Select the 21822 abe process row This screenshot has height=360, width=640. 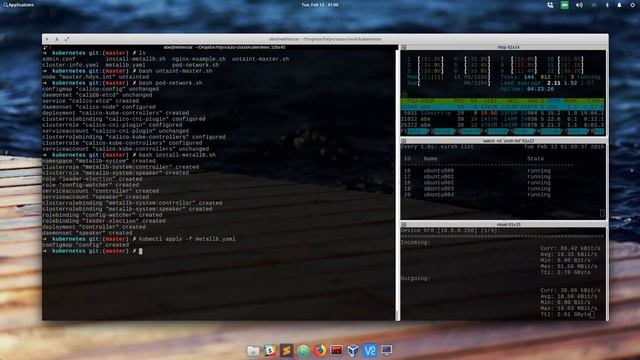click(x=503, y=119)
